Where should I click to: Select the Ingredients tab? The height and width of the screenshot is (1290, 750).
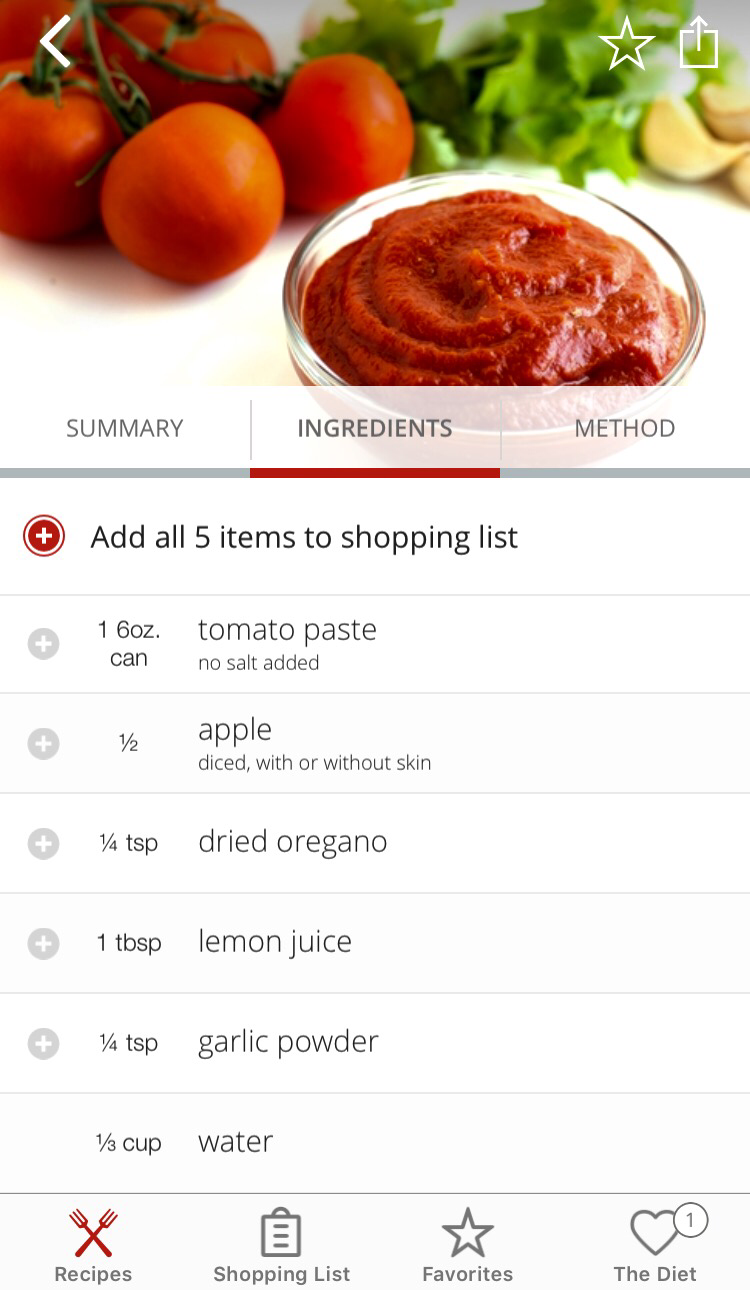click(375, 429)
